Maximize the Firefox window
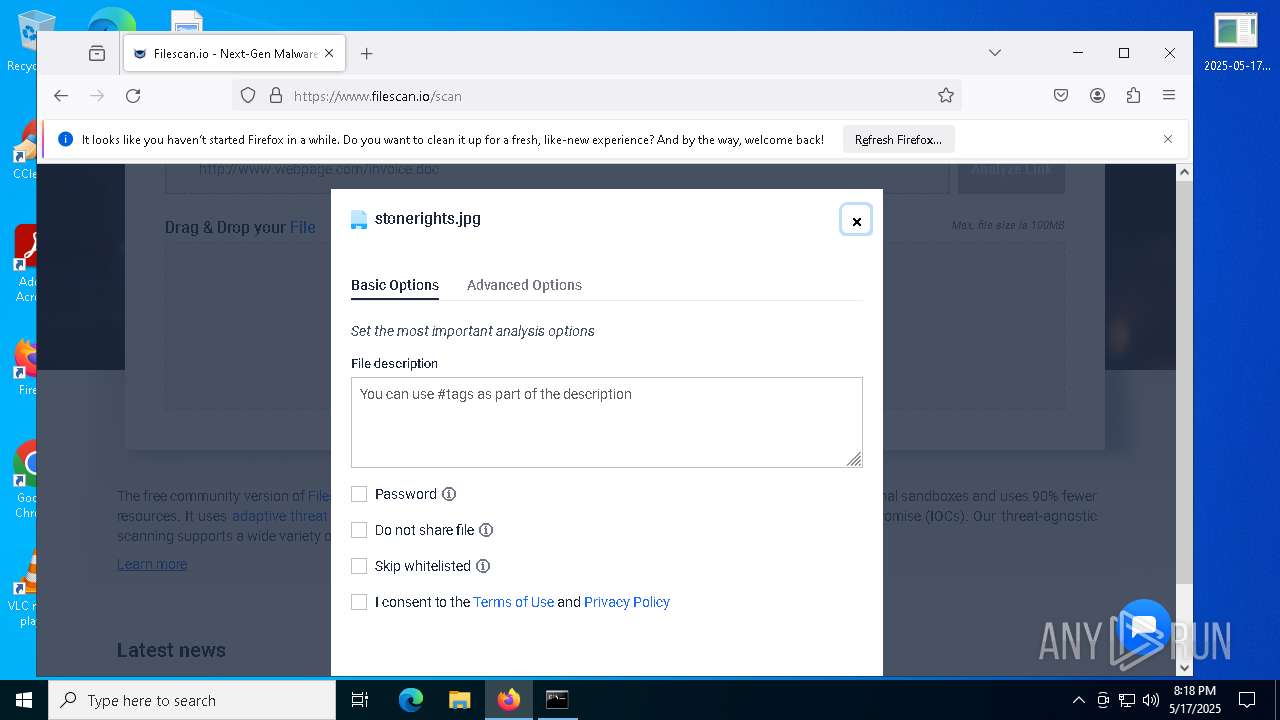Screen dimensions: 1280x720 pyautogui.click(x=1124, y=53)
